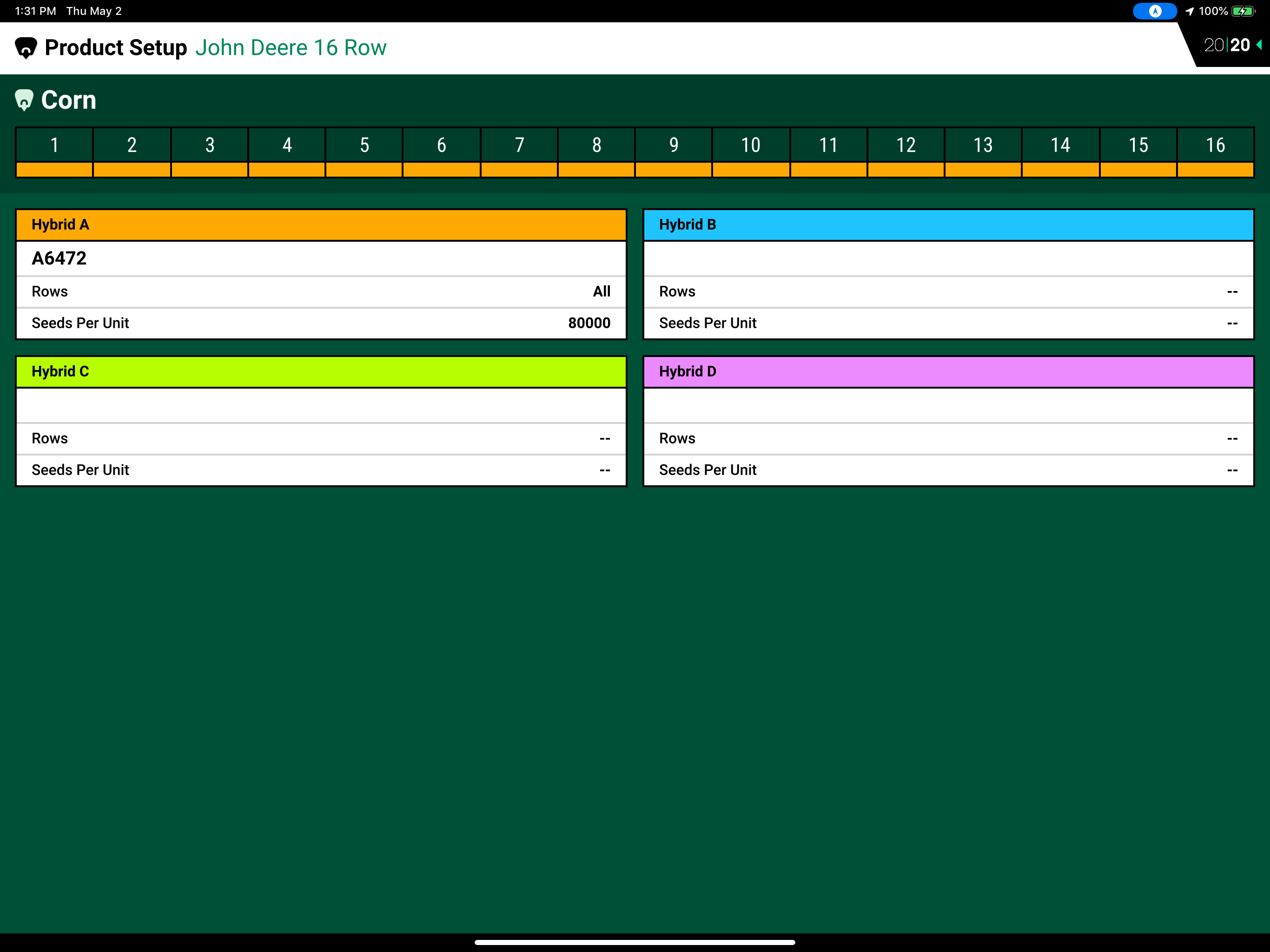Select planter row 15
Image resolution: width=1270 pixels, height=952 pixels.
pos(1138,145)
